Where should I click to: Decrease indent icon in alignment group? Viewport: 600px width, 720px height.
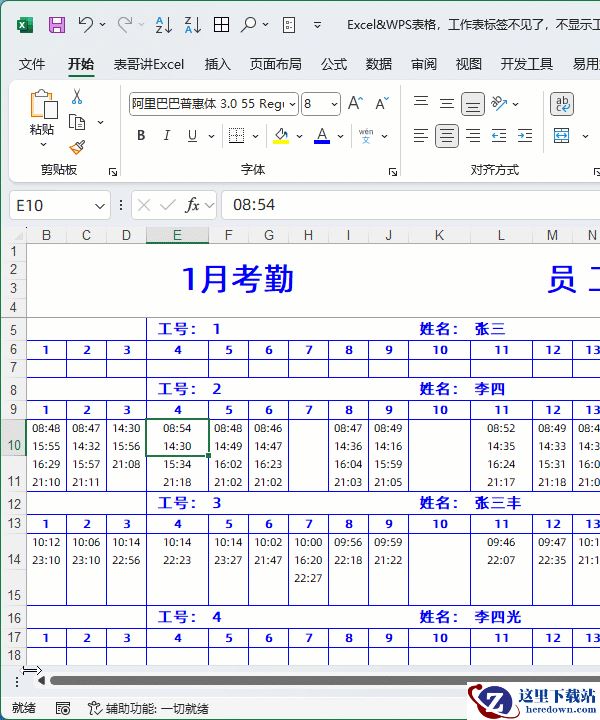click(499, 135)
